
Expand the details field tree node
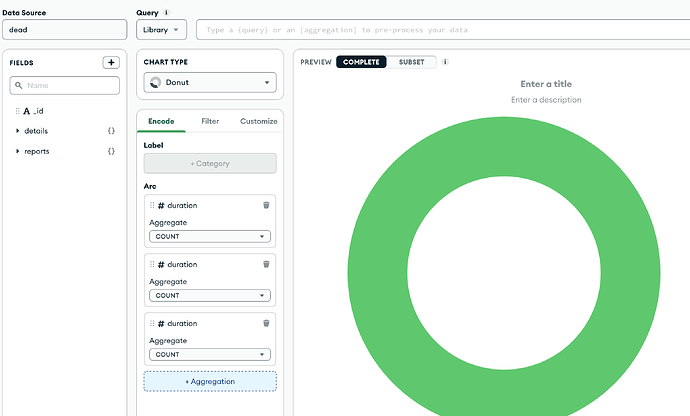pyautogui.click(x=18, y=131)
